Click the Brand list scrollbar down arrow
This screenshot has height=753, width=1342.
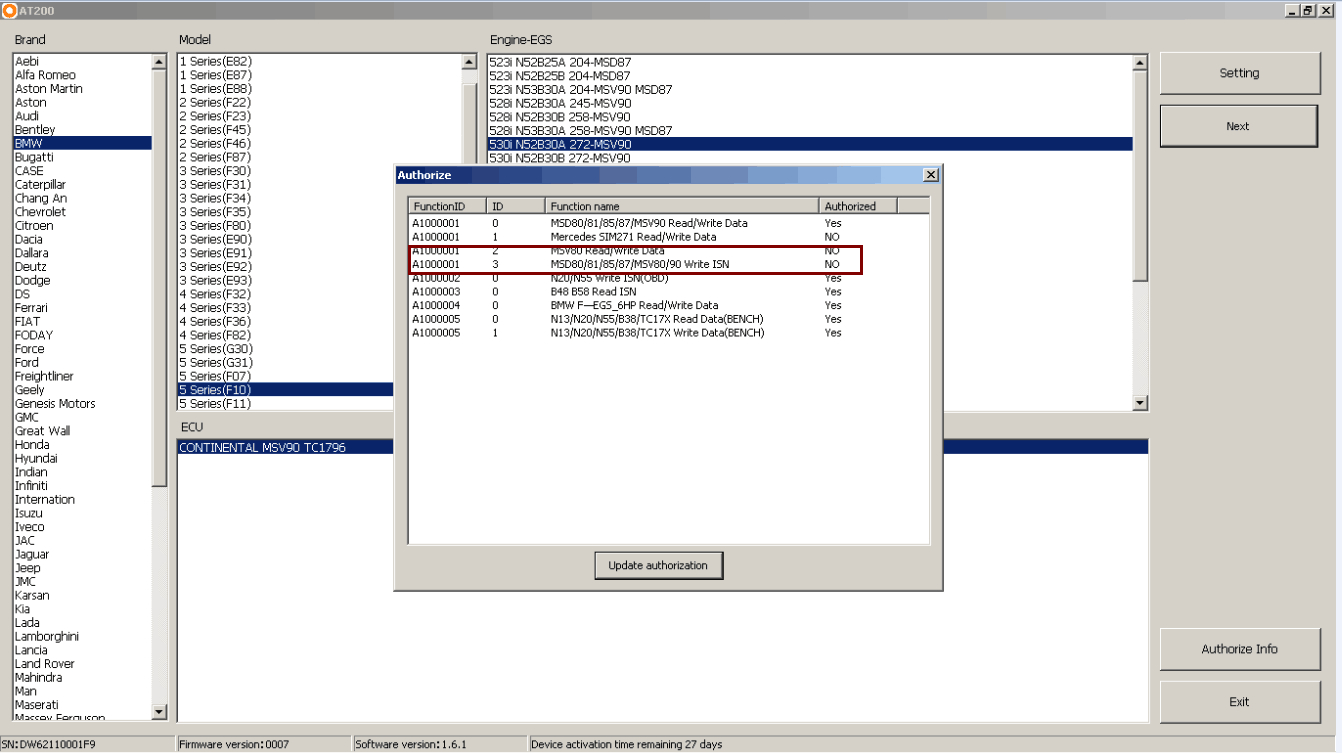(158, 710)
